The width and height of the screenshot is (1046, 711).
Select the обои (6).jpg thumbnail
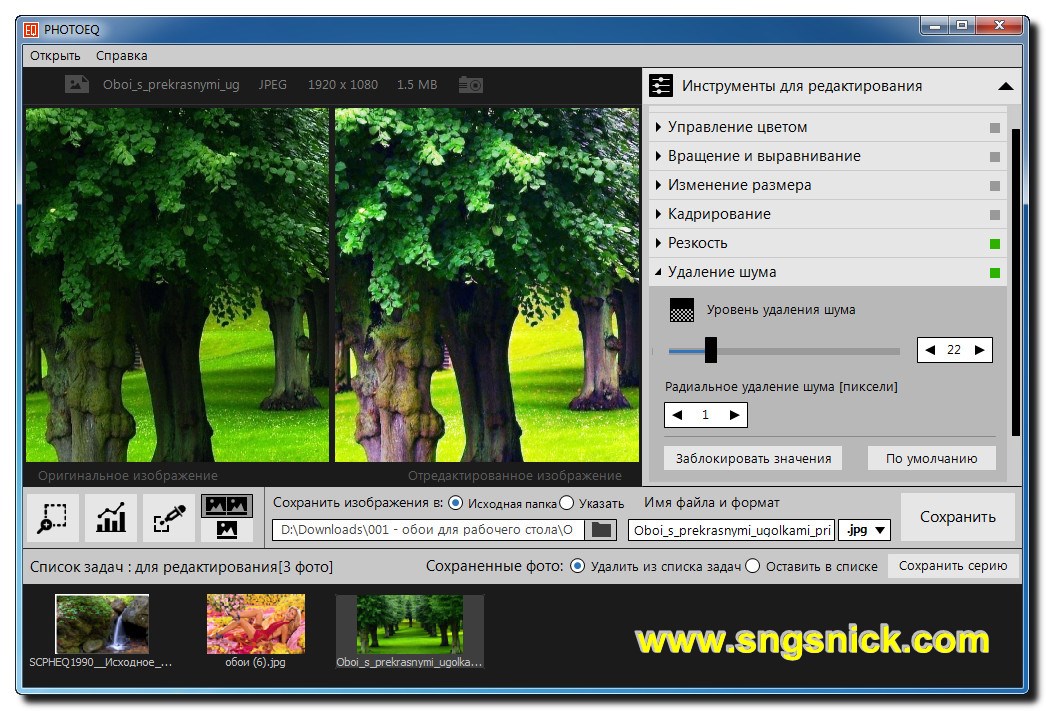[x=255, y=624]
